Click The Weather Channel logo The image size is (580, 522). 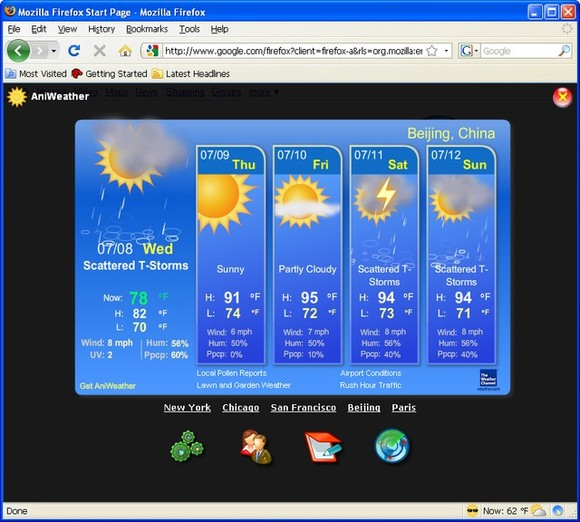click(x=488, y=379)
